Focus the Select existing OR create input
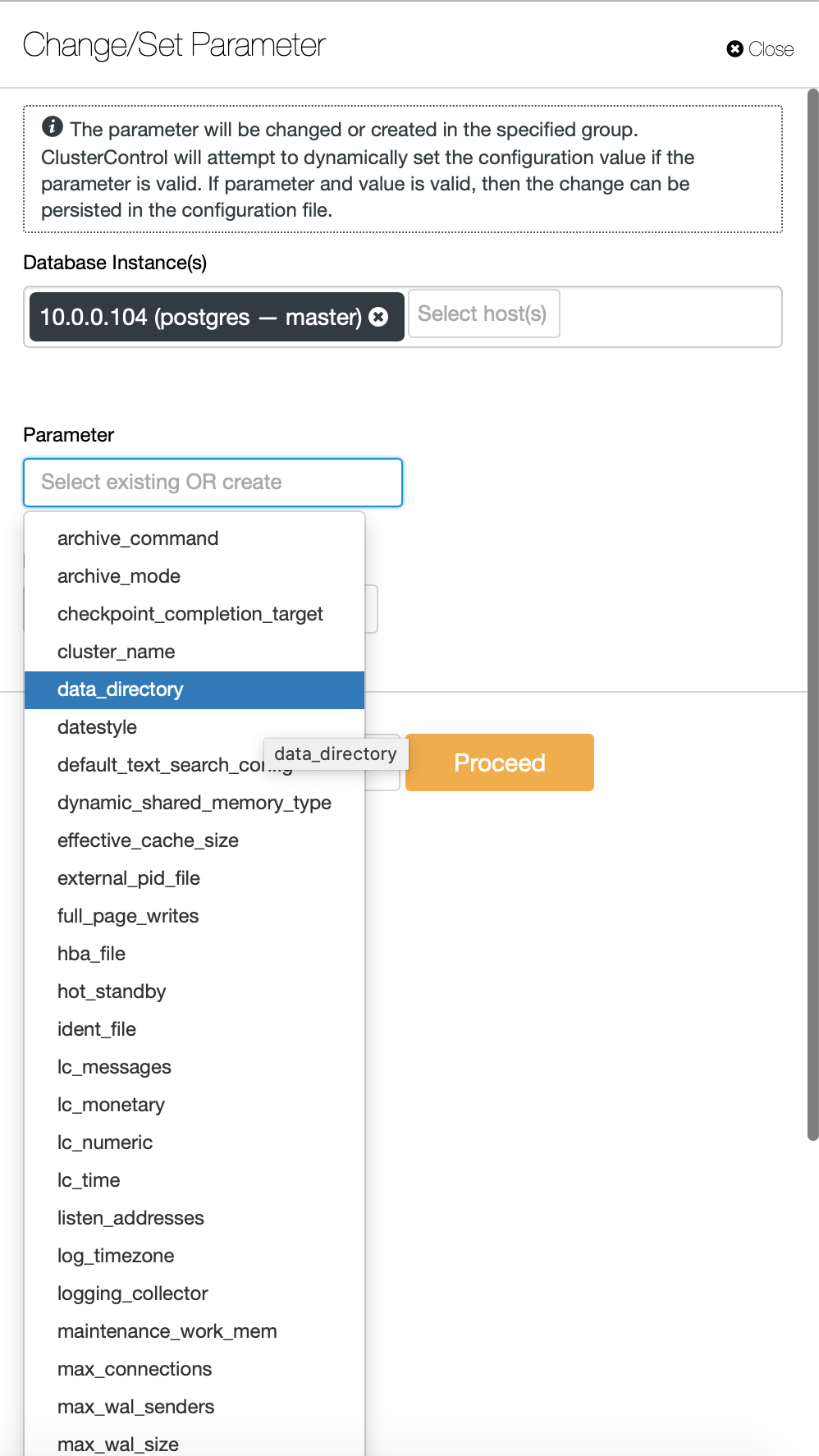The width and height of the screenshot is (819, 1456). pyautogui.click(x=212, y=483)
